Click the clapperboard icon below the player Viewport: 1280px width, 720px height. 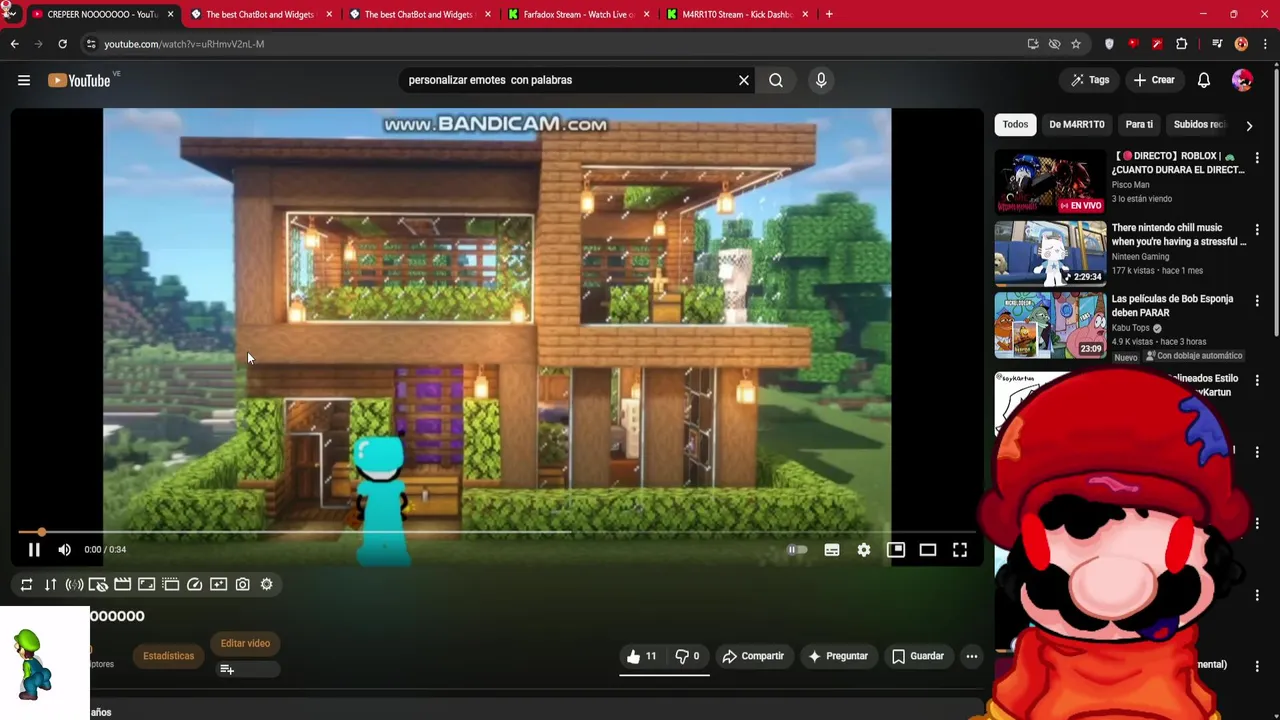point(122,585)
